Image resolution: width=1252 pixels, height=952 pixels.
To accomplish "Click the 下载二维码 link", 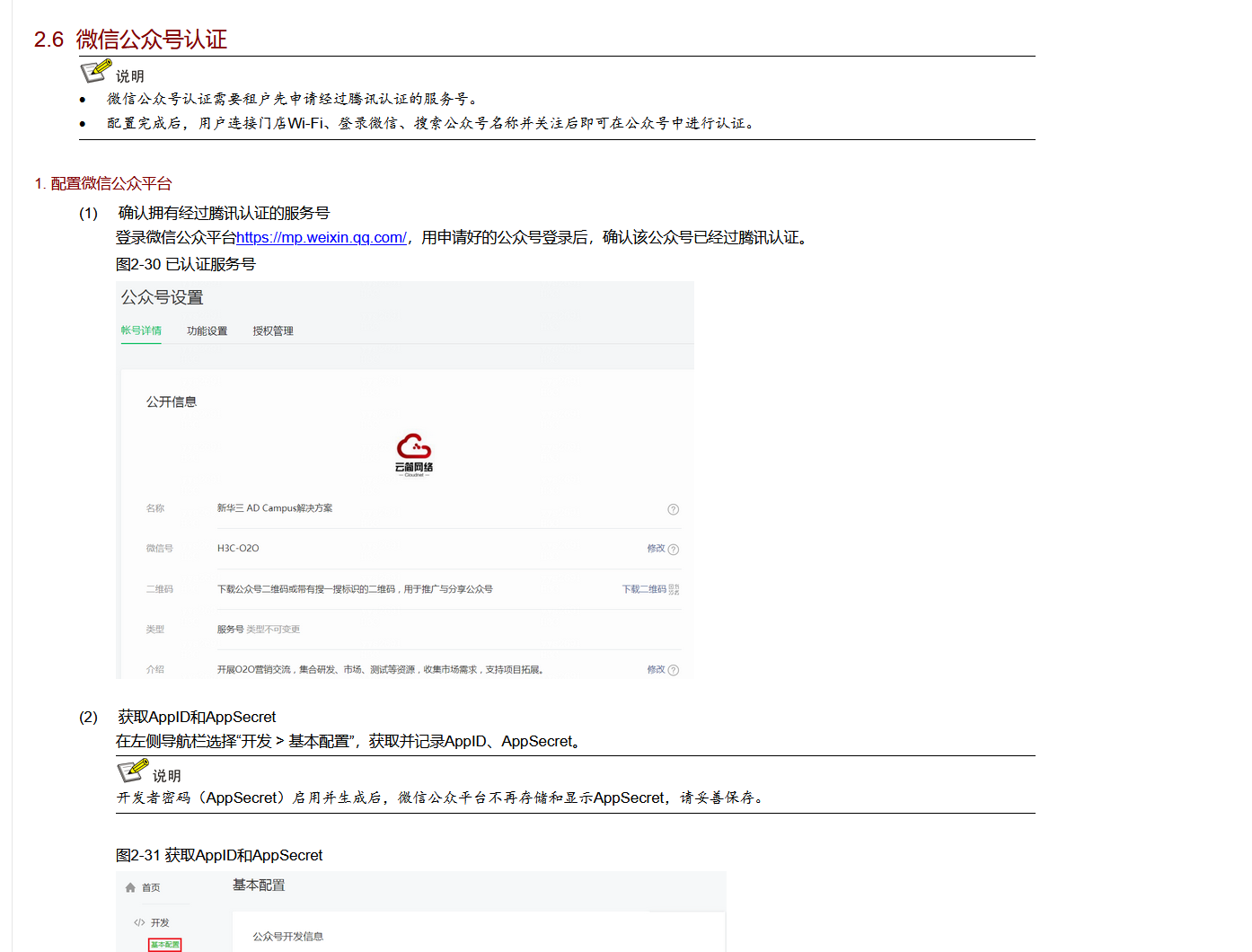I will click(x=644, y=589).
